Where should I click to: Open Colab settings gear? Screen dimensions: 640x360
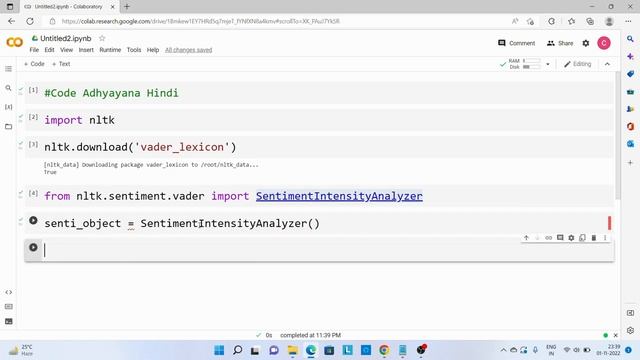586,43
